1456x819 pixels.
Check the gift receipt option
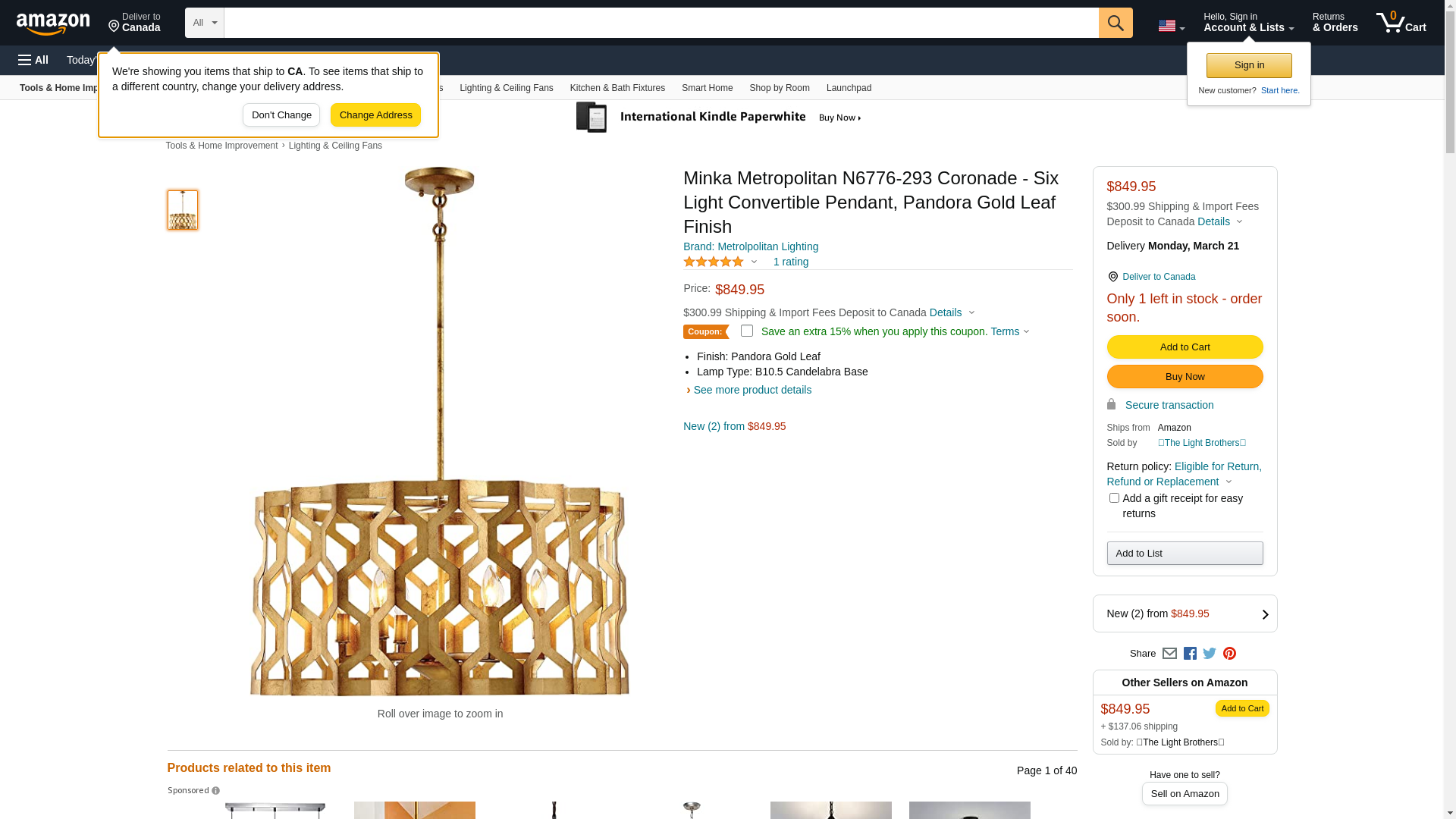click(x=1114, y=498)
